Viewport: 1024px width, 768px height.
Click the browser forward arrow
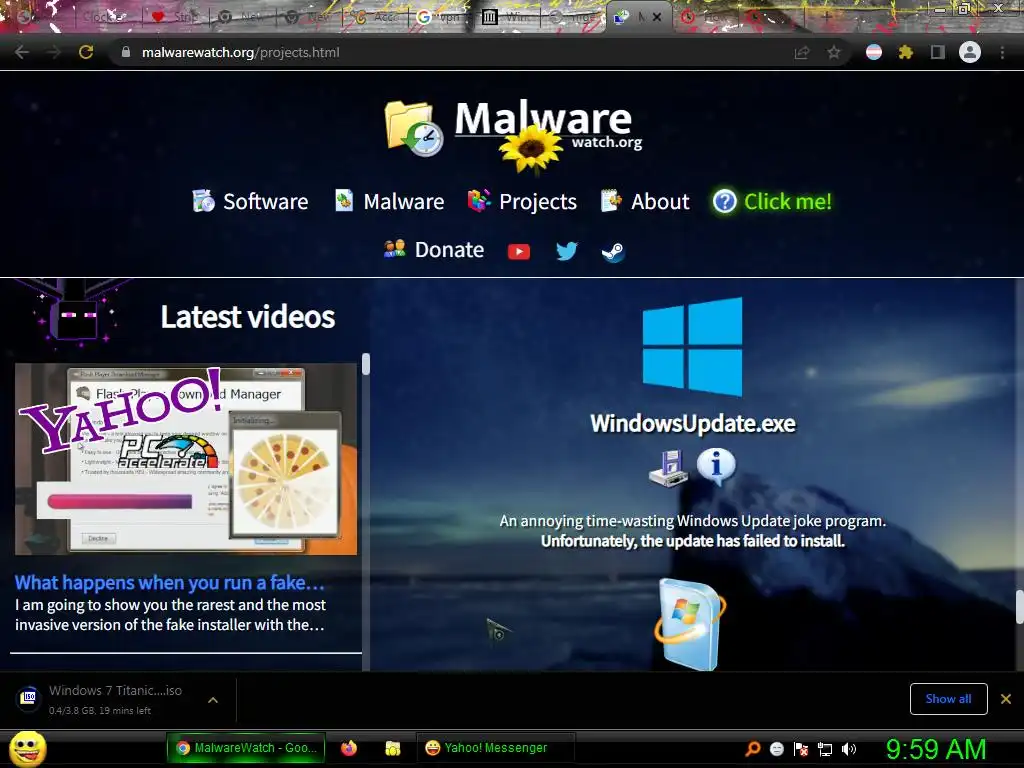(x=54, y=52)
